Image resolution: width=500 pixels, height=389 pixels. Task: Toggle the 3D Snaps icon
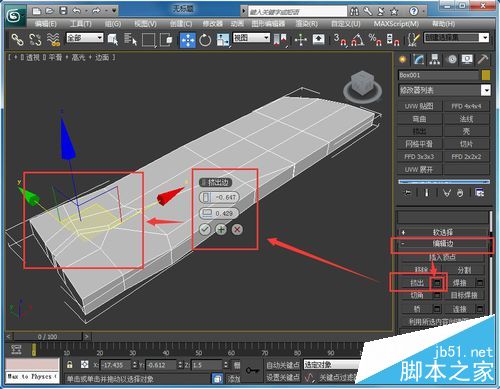(x=340, y=40)
